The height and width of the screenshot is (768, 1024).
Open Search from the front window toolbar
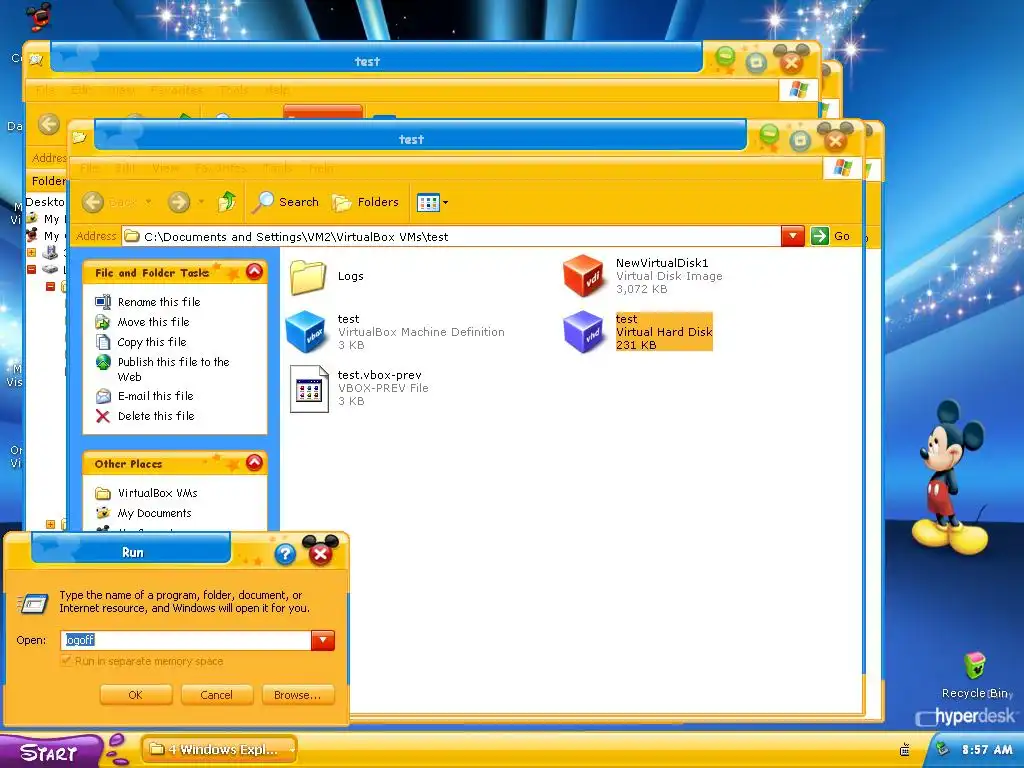pyautogui.click(x=285, y=202)
